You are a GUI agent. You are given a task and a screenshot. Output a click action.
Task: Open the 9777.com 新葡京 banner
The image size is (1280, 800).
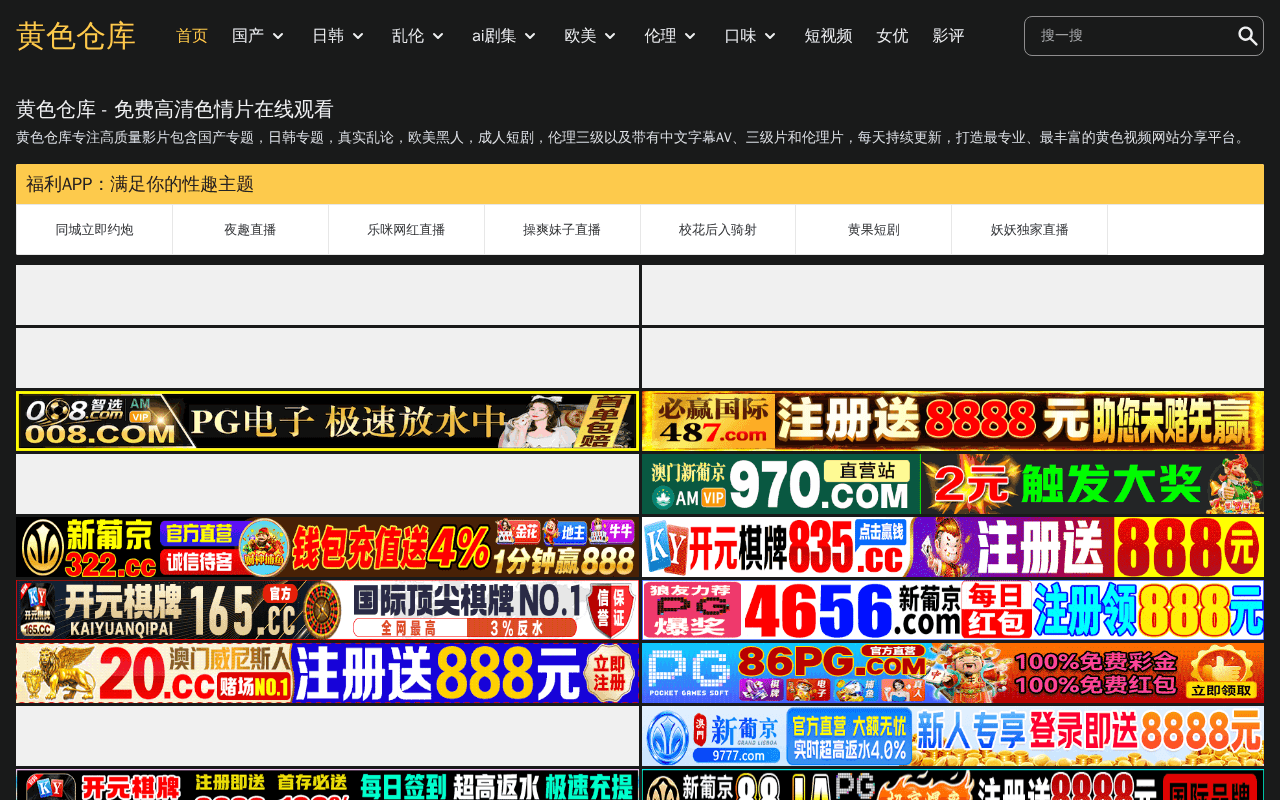pyautogui.click(x=953, y=736)
